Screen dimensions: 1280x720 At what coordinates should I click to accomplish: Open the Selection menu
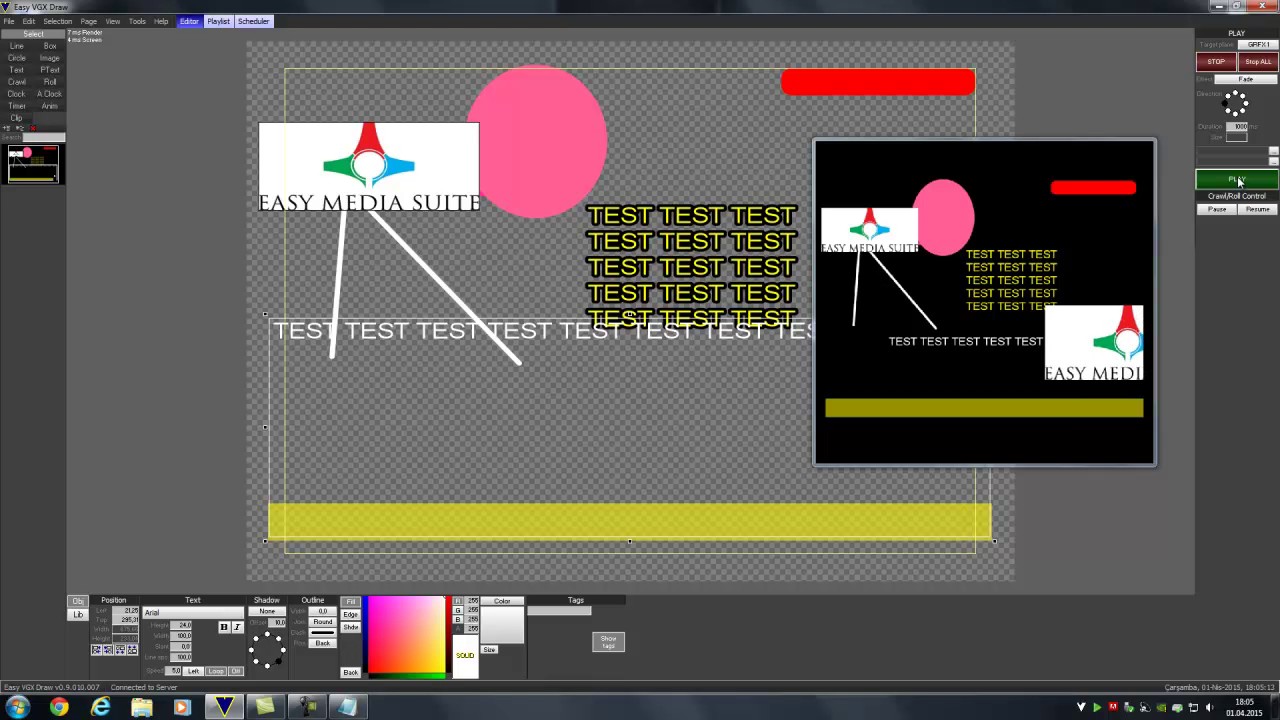pos(57,21)
